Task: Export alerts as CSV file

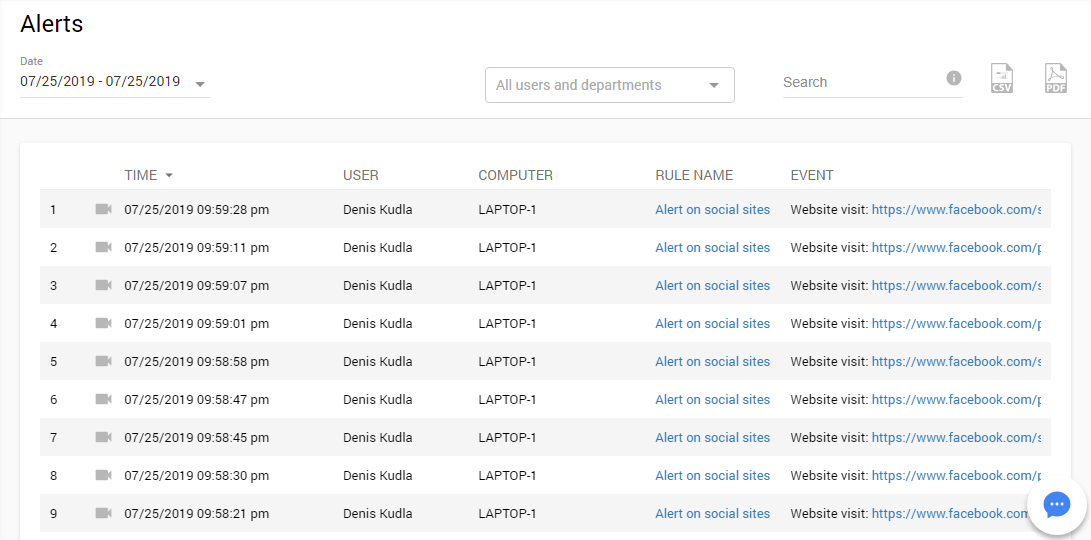Action: pos(1001,79)
